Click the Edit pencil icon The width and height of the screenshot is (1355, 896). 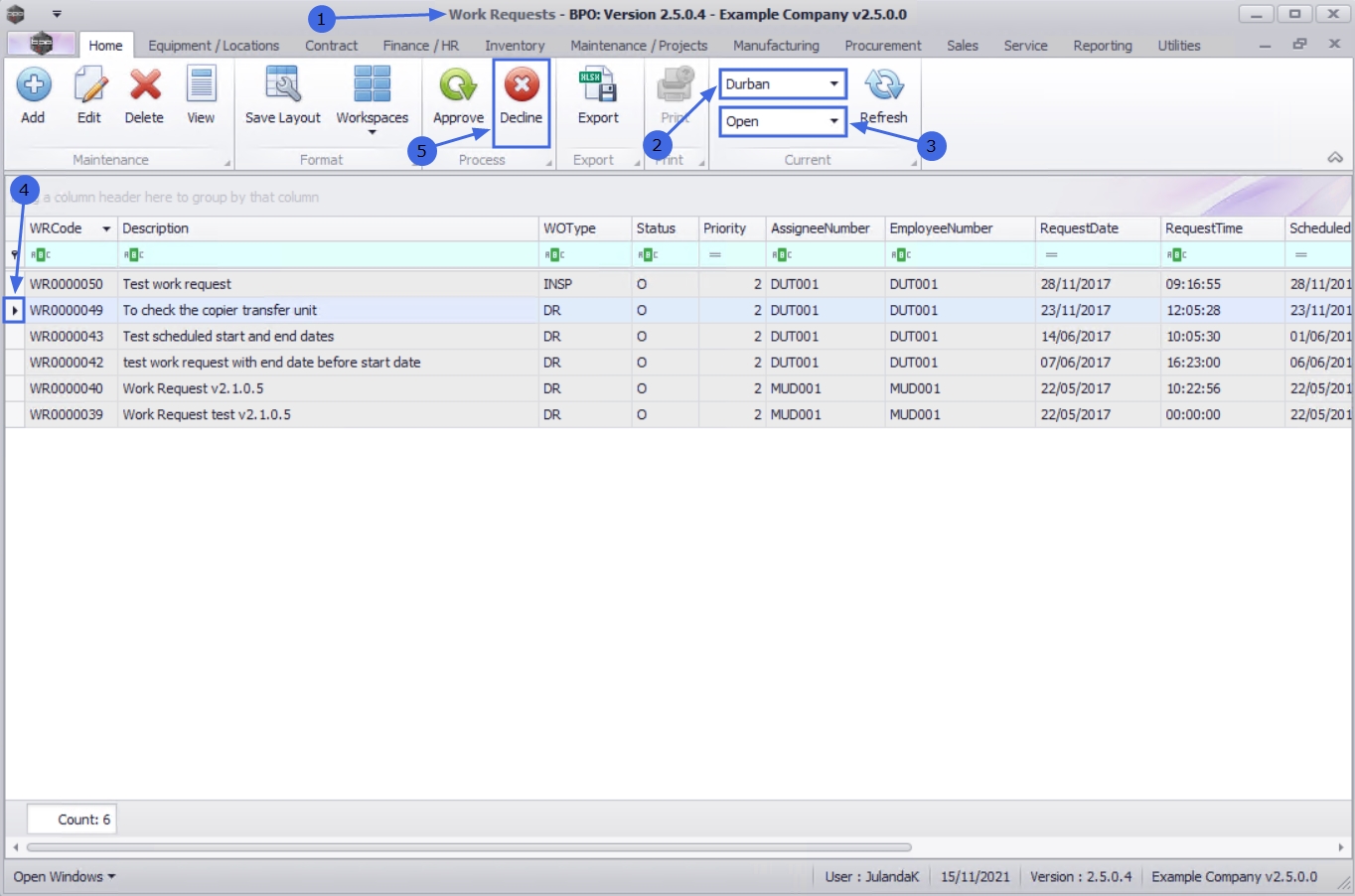(89, 84)
